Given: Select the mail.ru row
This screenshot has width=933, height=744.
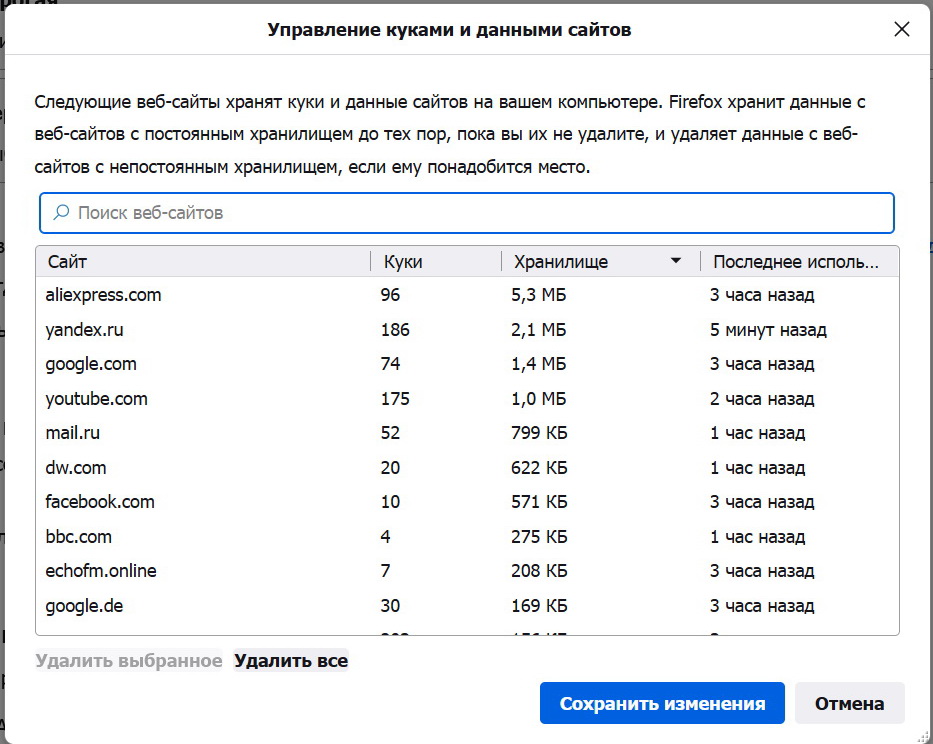Looking at the screenshot, I should pyautogui.click(x=467, y=433).
